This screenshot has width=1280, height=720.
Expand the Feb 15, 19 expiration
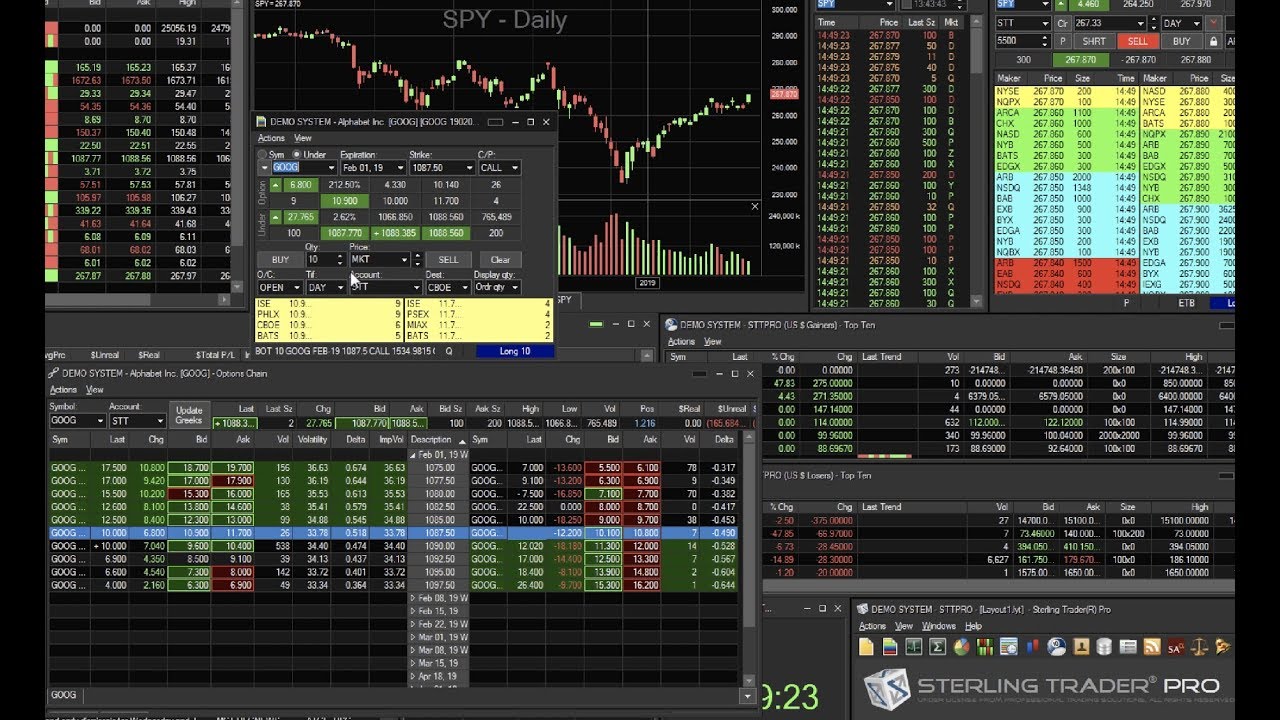click(413, 610)
